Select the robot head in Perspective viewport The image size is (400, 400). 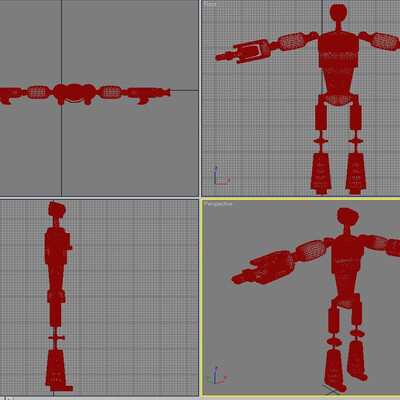348,216
